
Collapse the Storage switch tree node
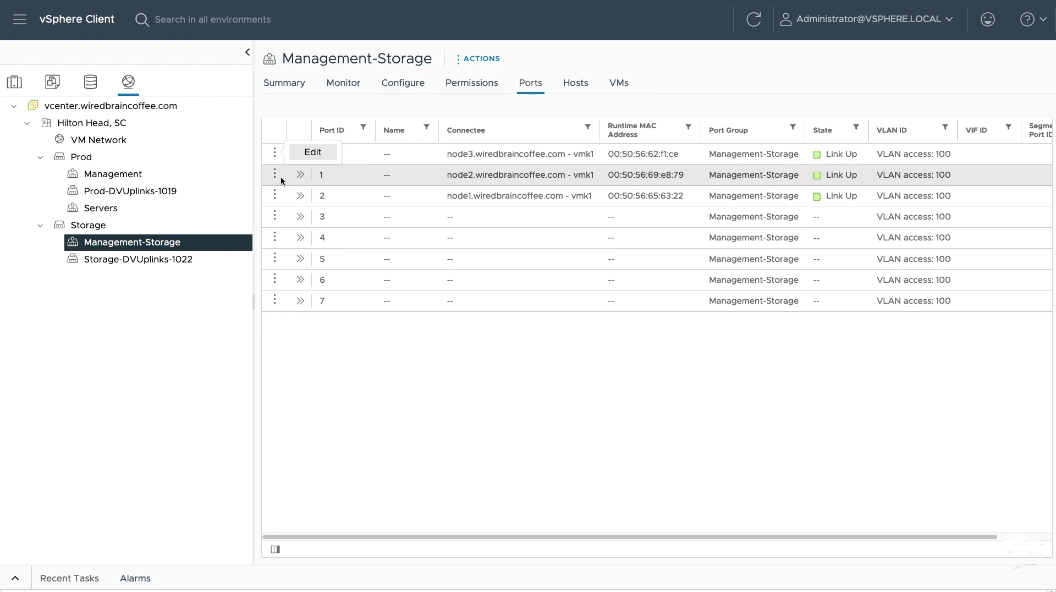[41, 225]
